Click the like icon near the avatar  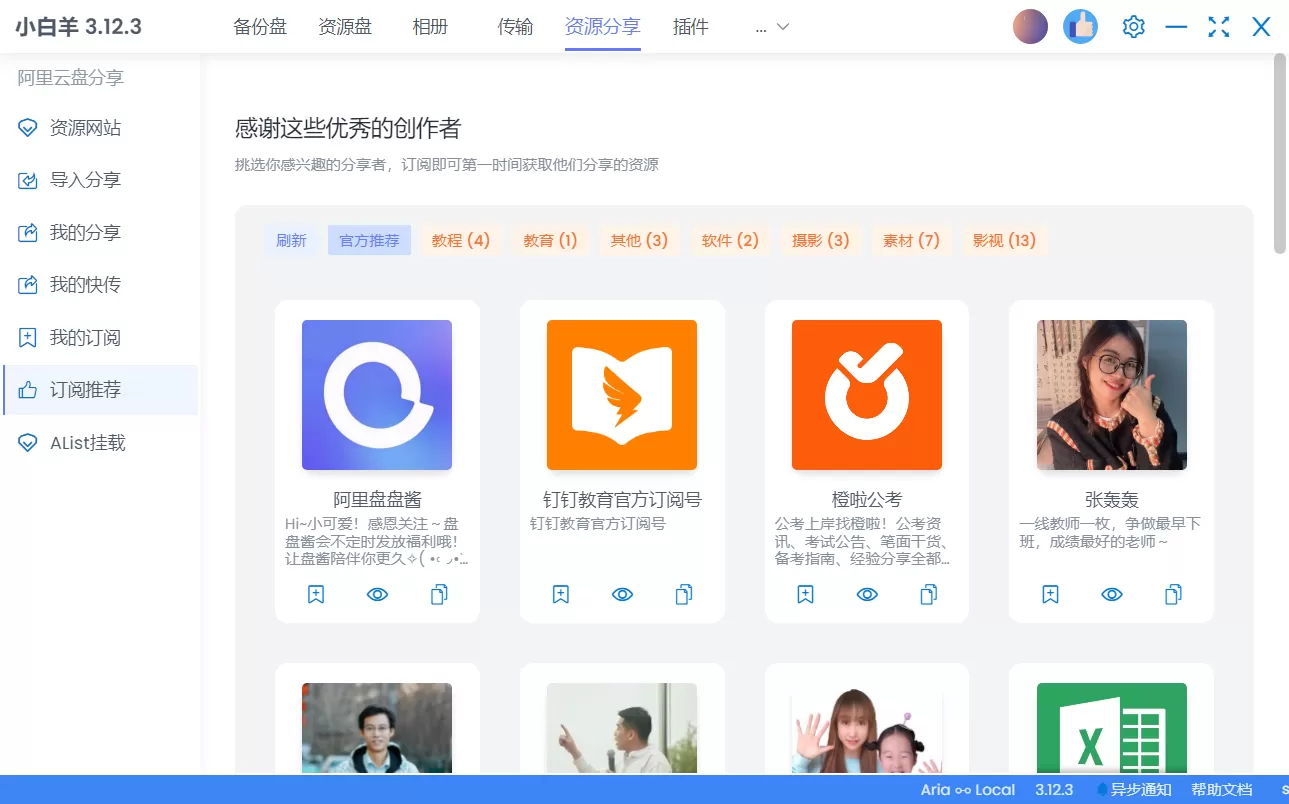pos(1080,26)
